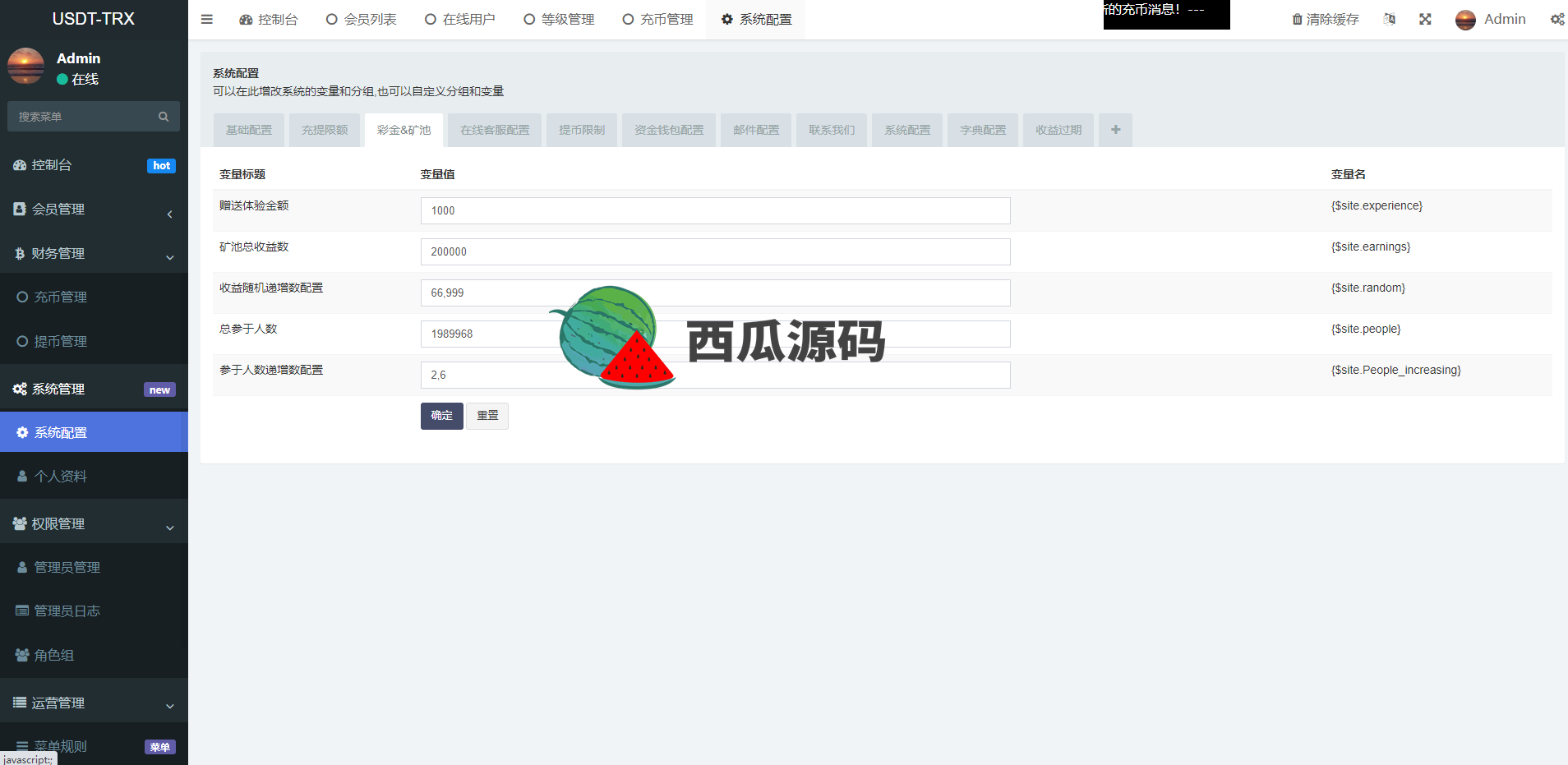Click the 控制台 dashboard icon in sidebar

click(20, 165)
